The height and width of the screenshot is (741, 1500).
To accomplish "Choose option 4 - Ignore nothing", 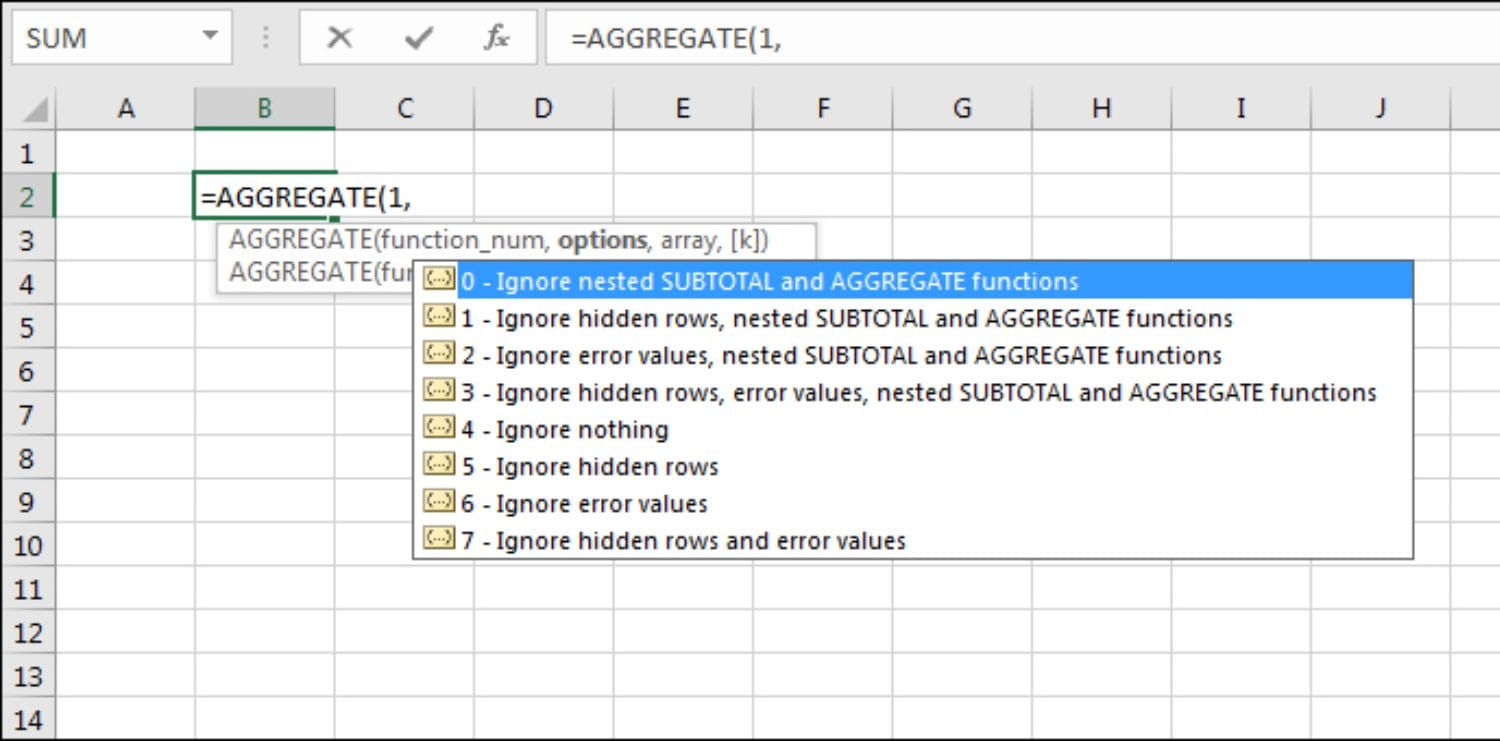I will pyautogui.click(x=913, y=429).
